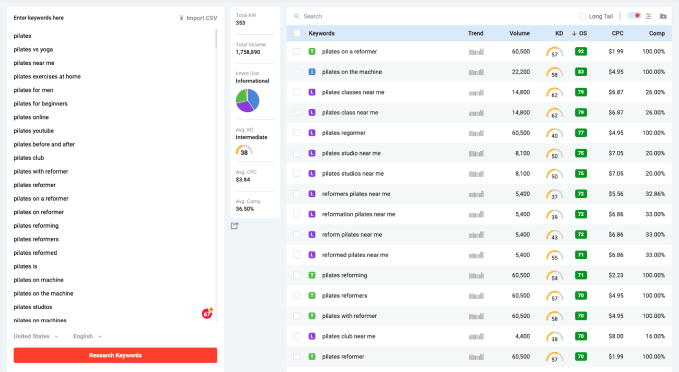Select checkbox for pilates classes near me
Viewport: 679px width, 372px height.
tap(297, 92)
